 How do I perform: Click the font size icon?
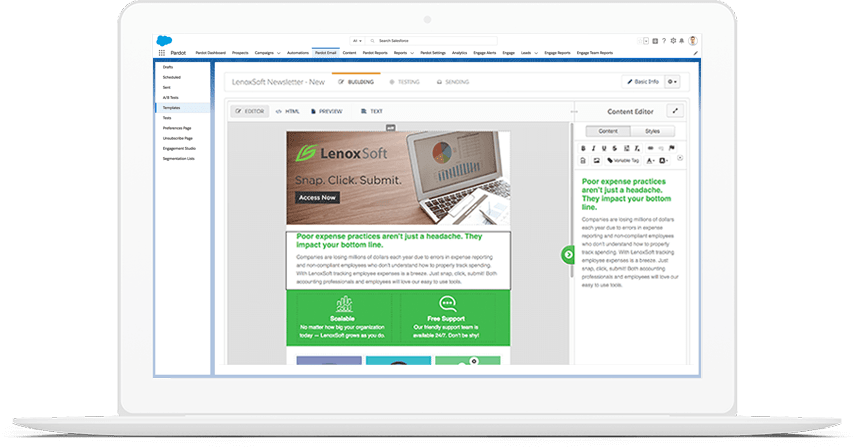pos(626,148)
